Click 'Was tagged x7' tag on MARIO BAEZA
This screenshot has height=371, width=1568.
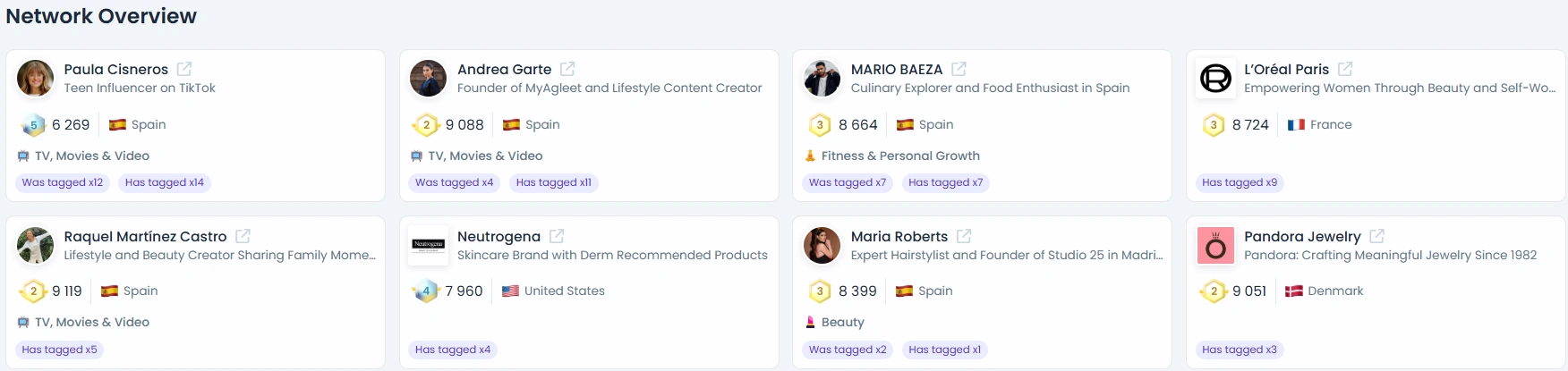coord(848,182)
